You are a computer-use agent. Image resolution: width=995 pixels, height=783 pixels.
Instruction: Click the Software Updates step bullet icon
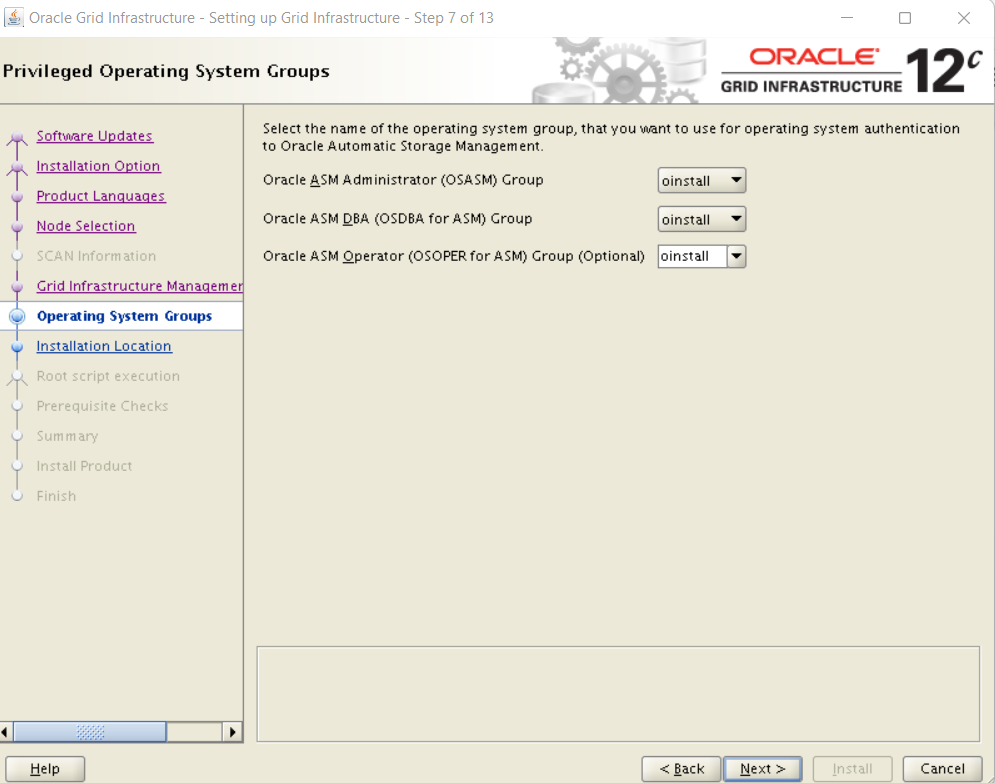(17, 137)
